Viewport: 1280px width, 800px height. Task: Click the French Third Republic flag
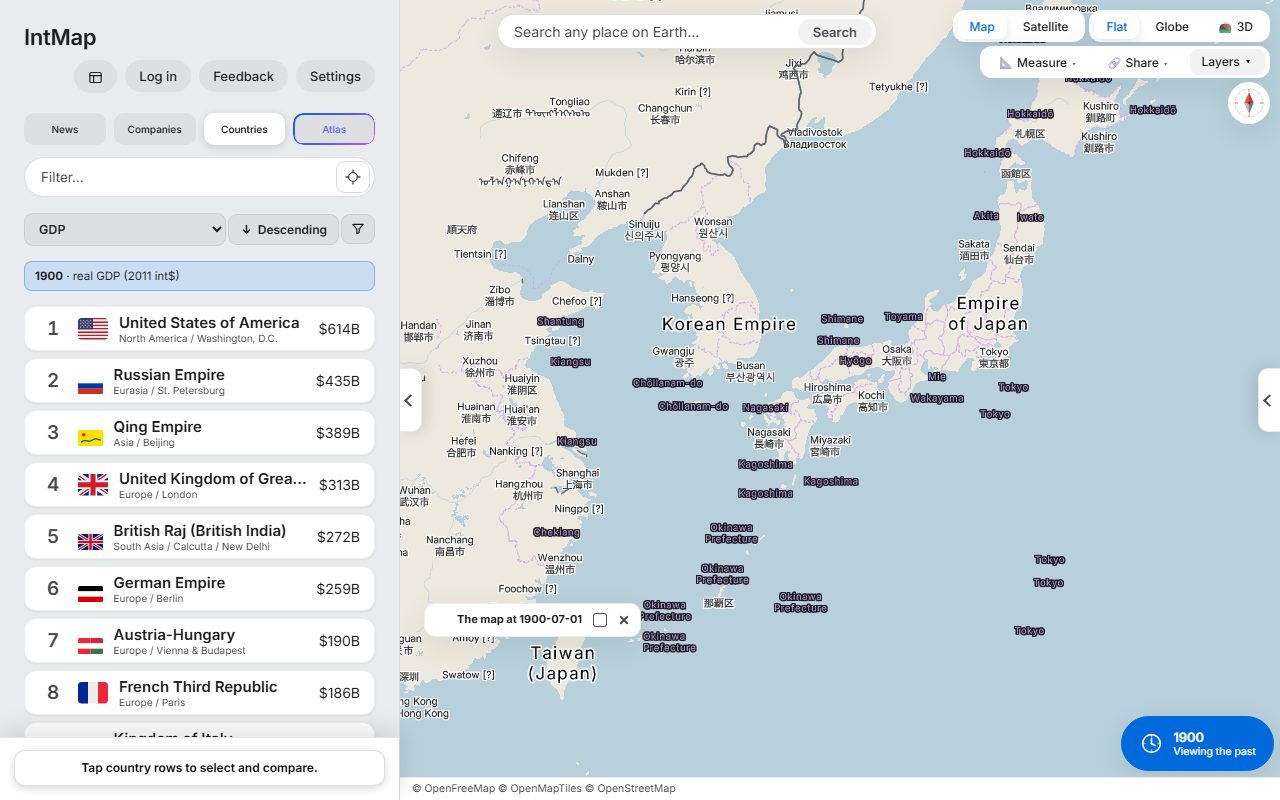coord(93,693)
